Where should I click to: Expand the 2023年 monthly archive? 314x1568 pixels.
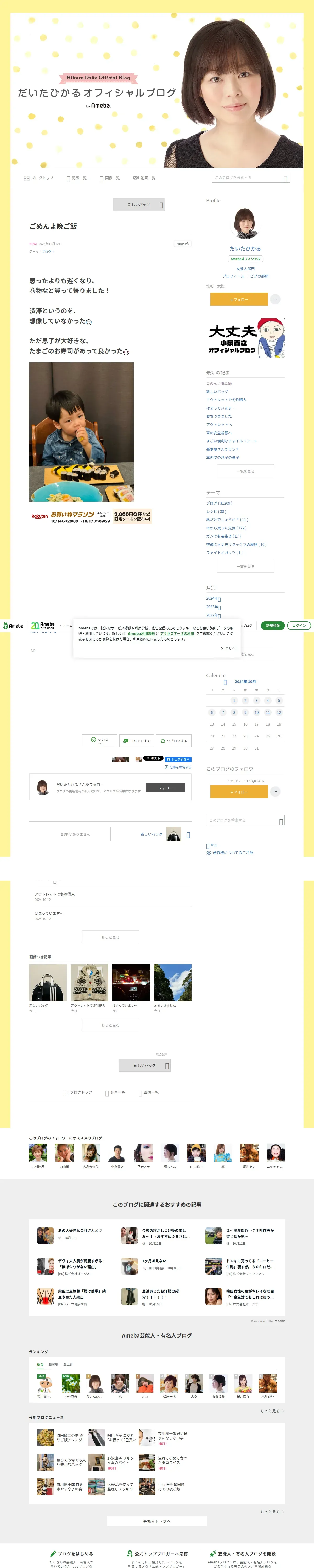pos(214,607)
